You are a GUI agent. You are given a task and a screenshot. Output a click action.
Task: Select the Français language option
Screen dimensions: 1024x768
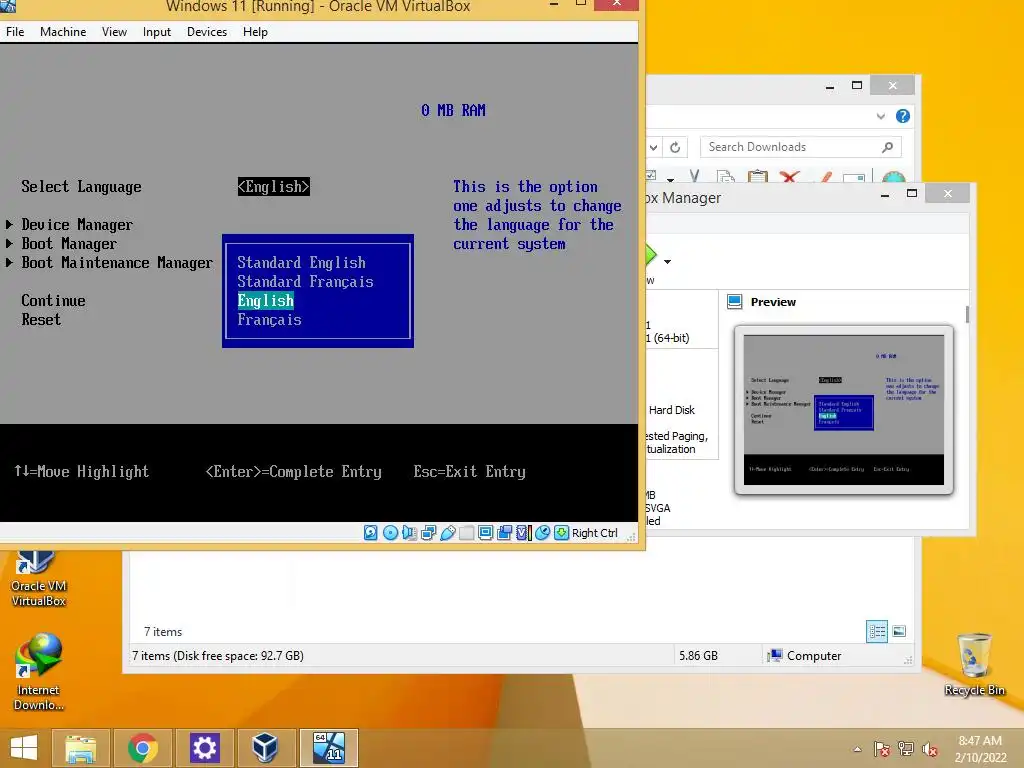(269, 319)
